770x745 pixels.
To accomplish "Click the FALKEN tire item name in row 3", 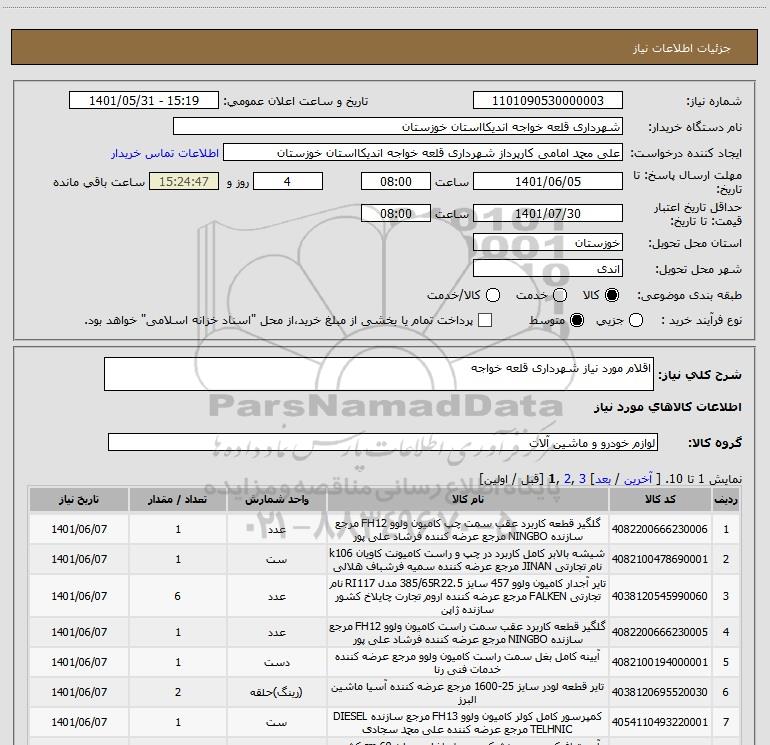I will 468,596.
